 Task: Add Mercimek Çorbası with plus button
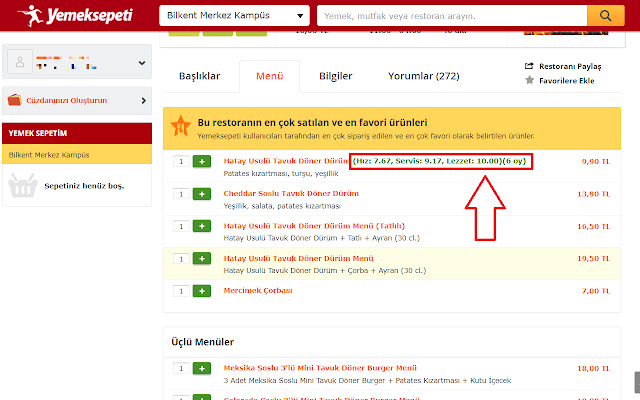click(202, 291)
